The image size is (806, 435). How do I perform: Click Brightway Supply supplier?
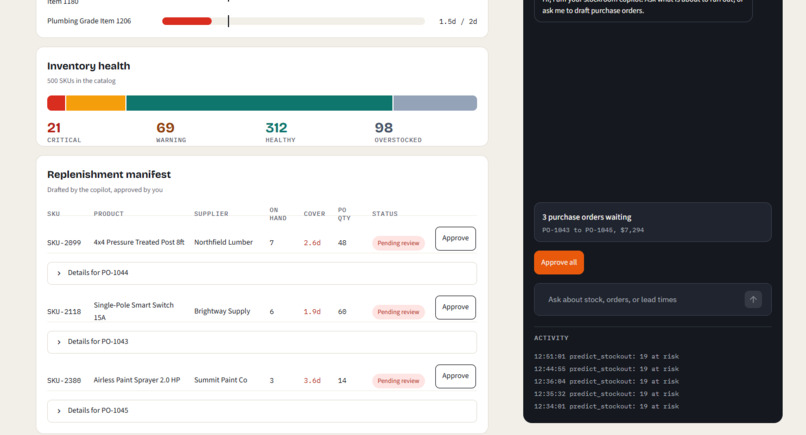pyautogui.click(x=222, y=311)
